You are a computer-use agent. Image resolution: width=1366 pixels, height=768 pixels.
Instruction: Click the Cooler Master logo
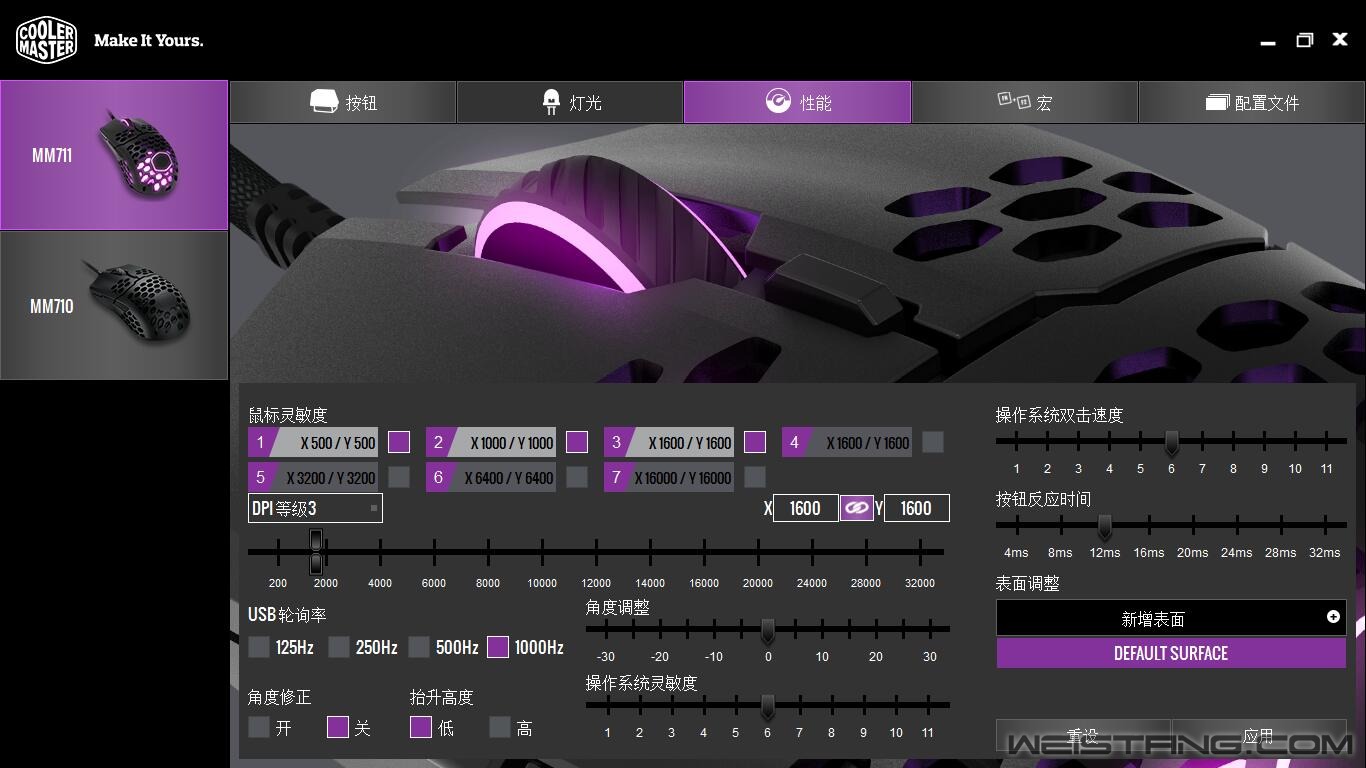pos(46,40)
